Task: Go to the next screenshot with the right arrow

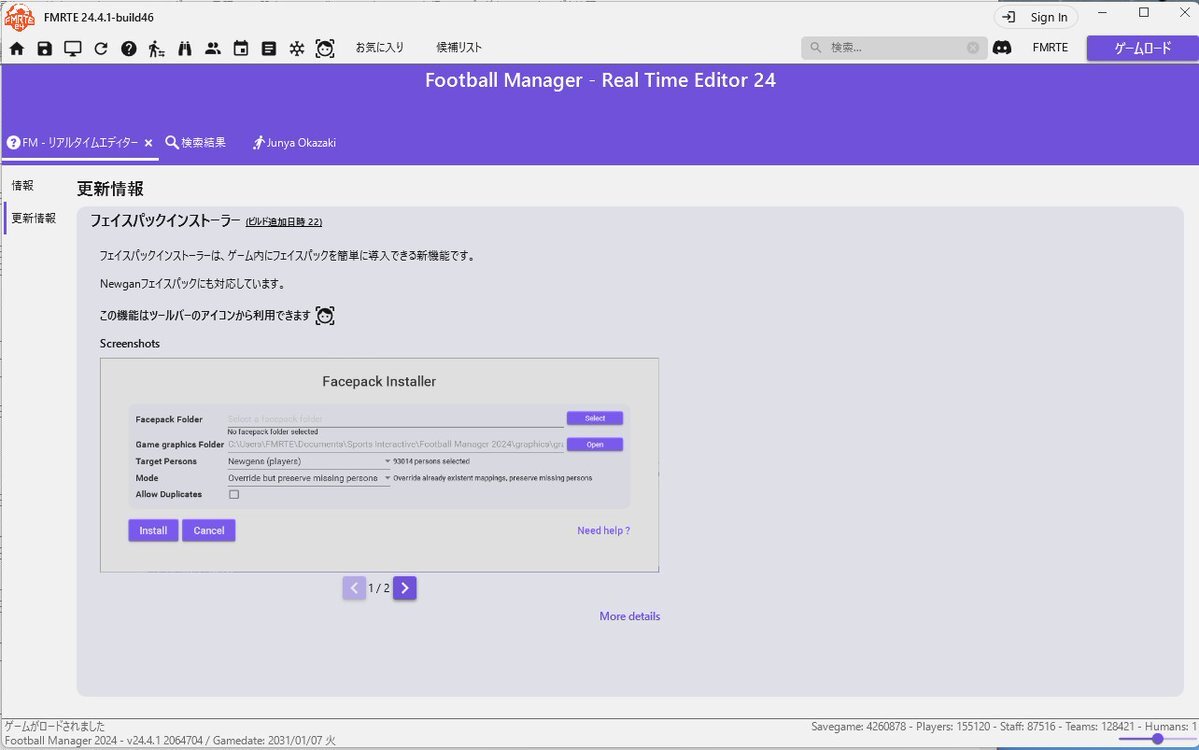Action: [x=405, y=588]
